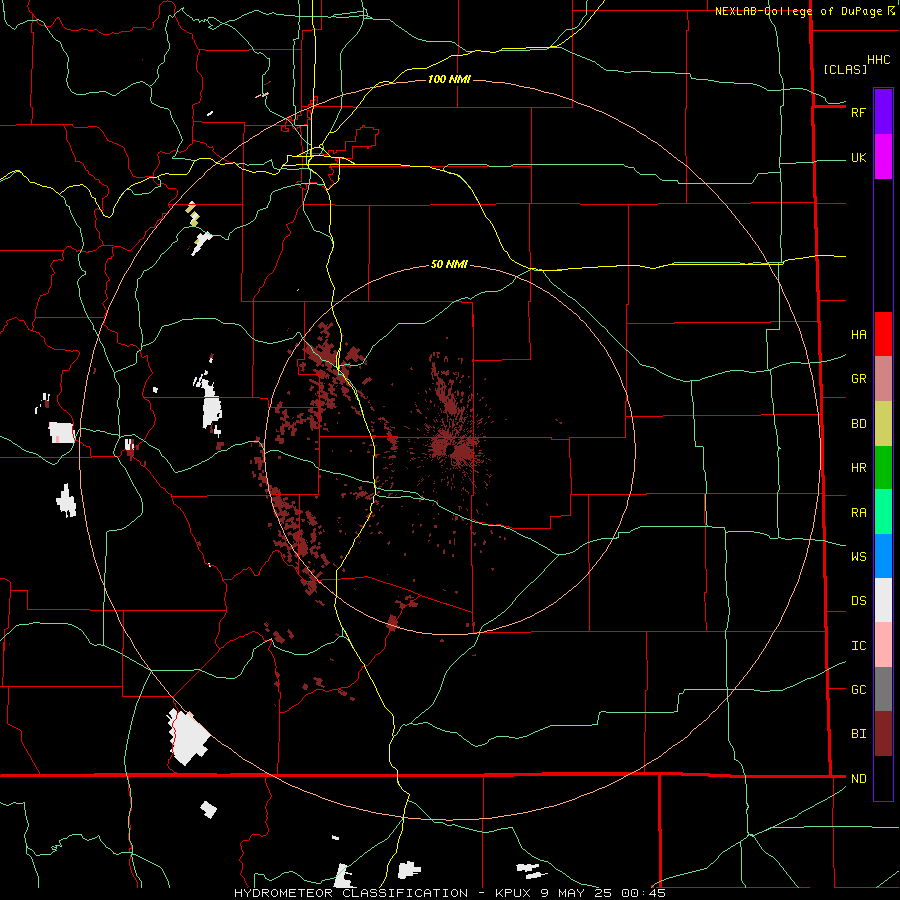Click the GR legend label
The width and height of the screenshot is (900, 900).
858,379
